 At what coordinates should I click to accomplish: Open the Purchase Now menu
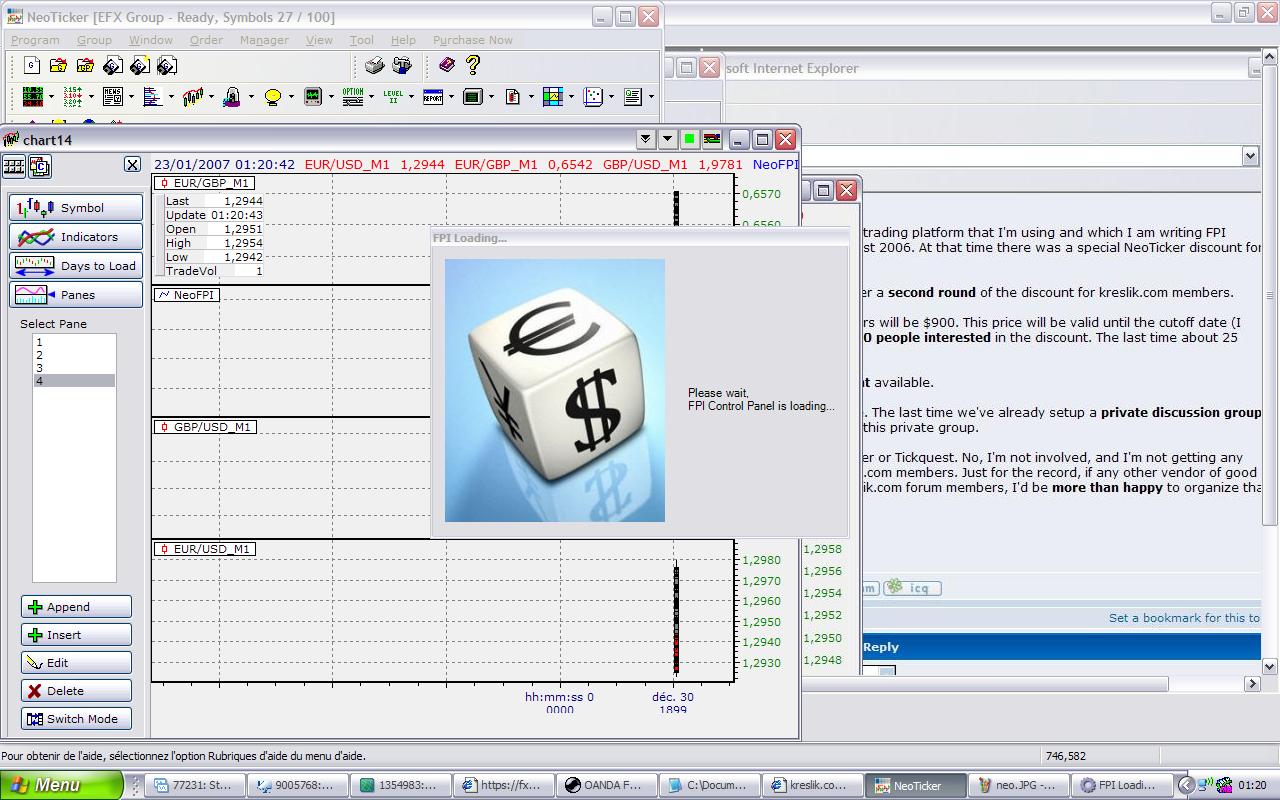point(472,40)
